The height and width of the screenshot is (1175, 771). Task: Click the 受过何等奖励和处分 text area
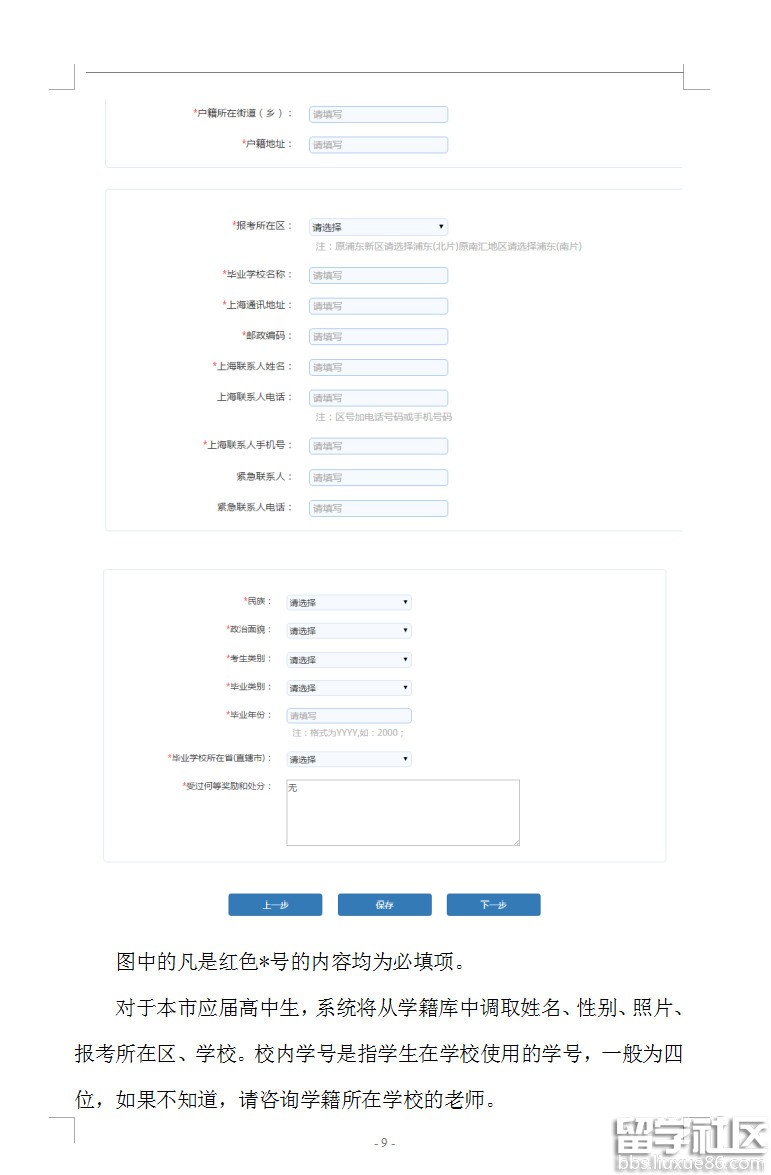(402, 812)
